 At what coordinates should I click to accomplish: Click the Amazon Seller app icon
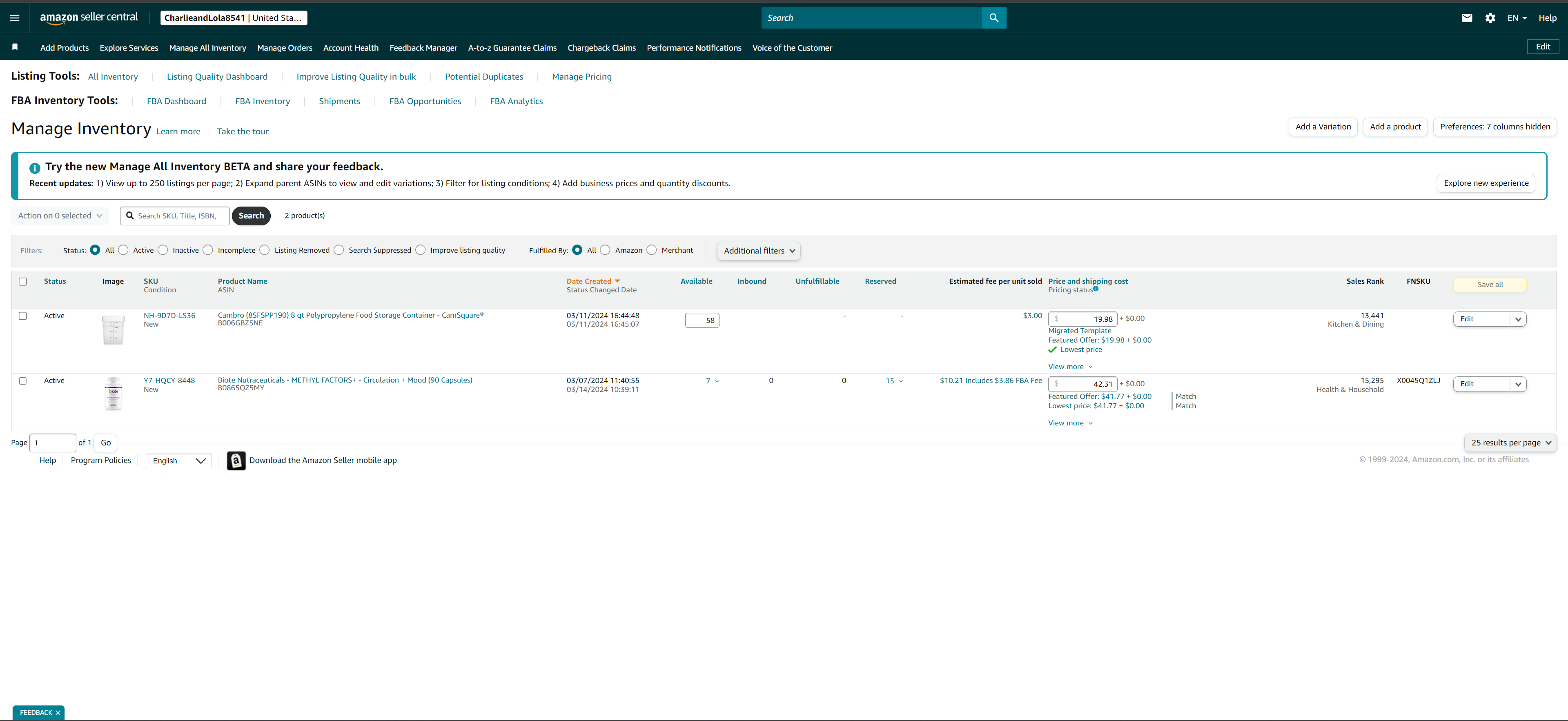point(236,461)
